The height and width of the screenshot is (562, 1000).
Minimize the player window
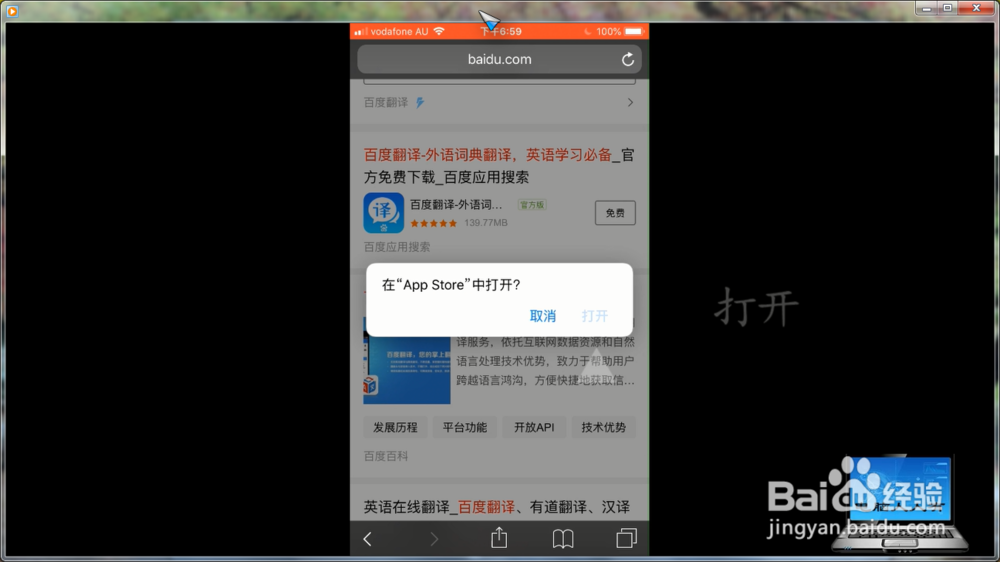coord(926,8)
